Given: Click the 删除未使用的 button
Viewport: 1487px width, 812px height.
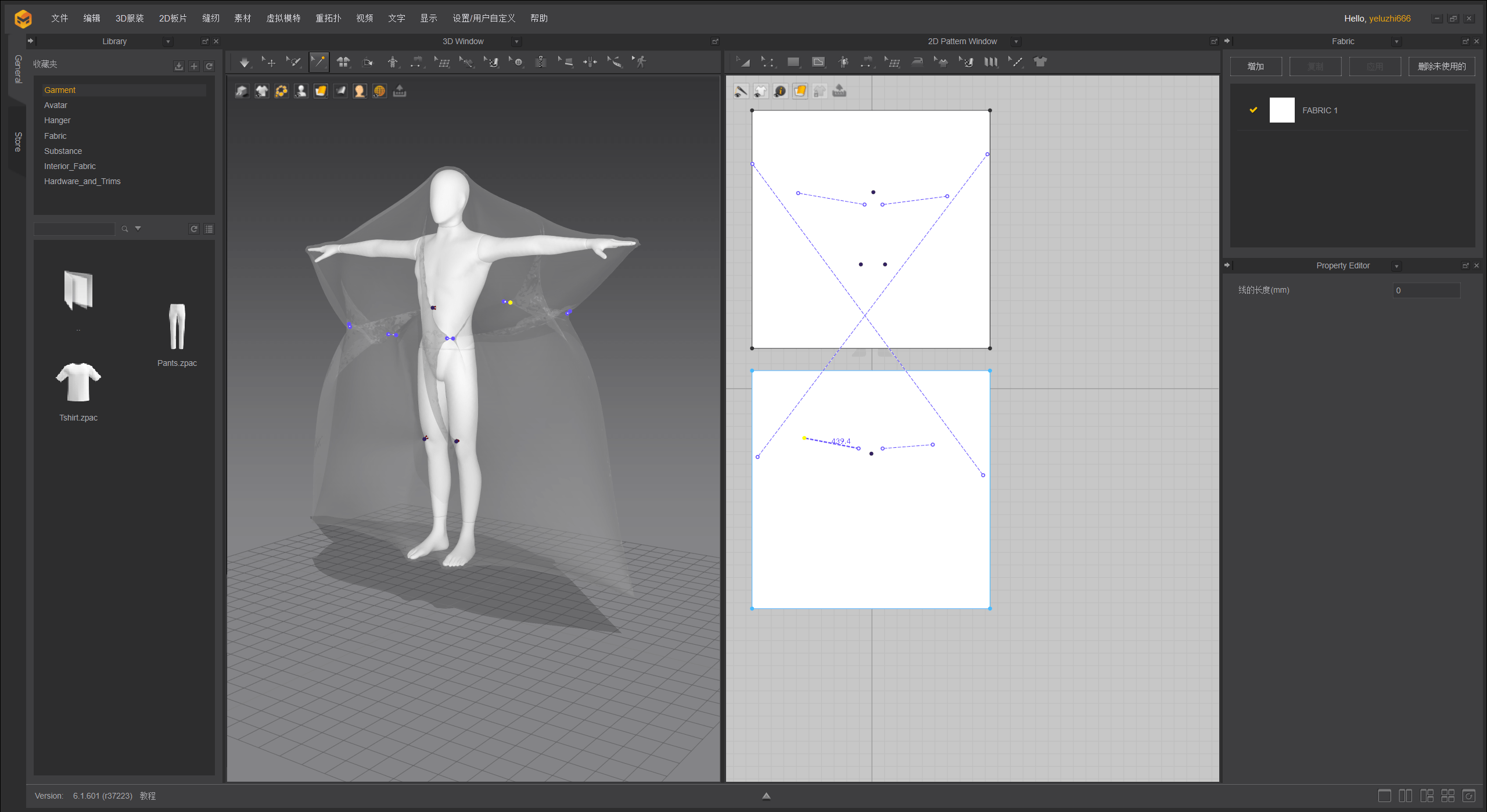Looking at the screenshot, I should tap(1441, 66).
